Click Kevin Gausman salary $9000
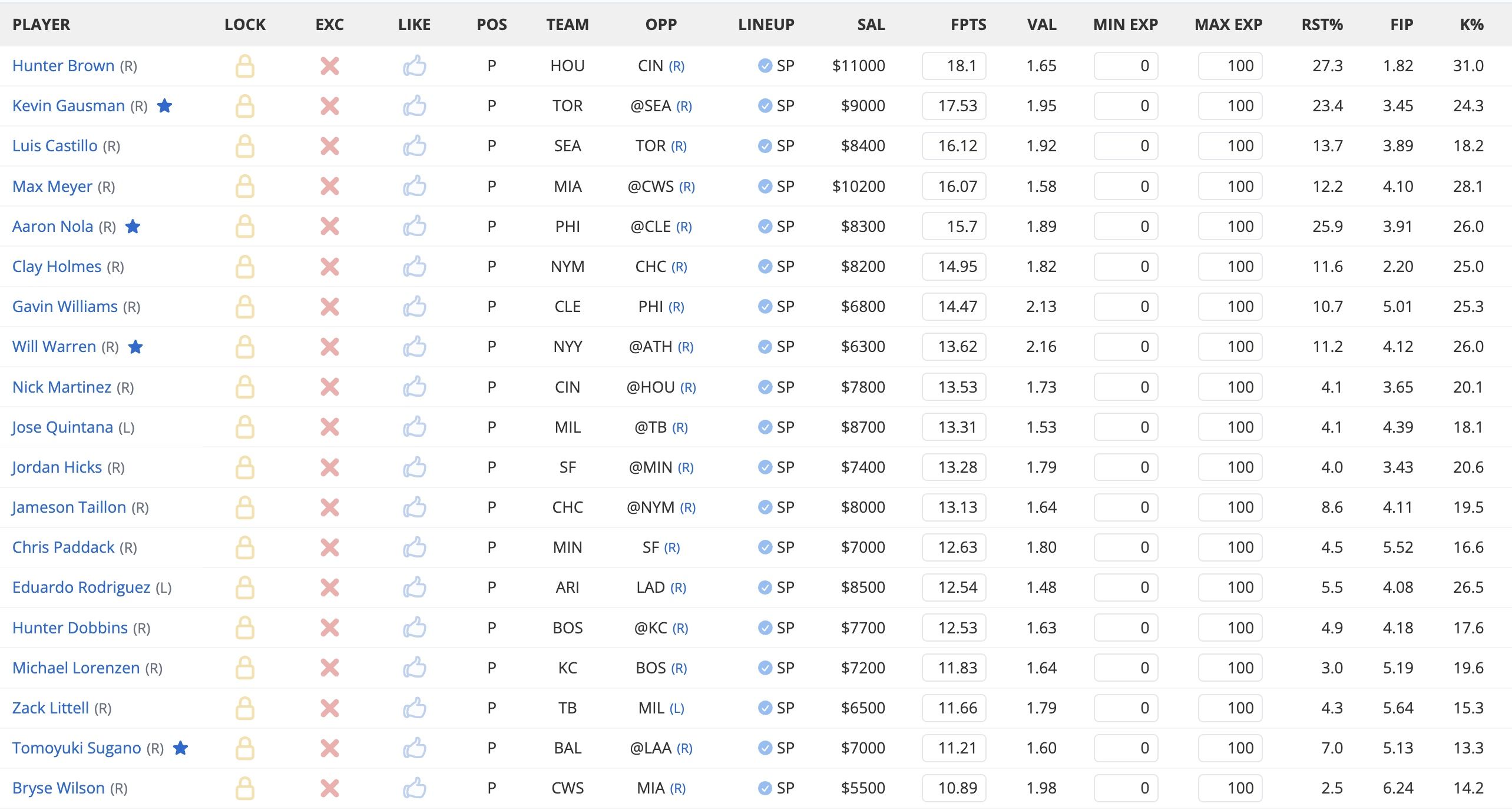 click(x=863, y=106)
